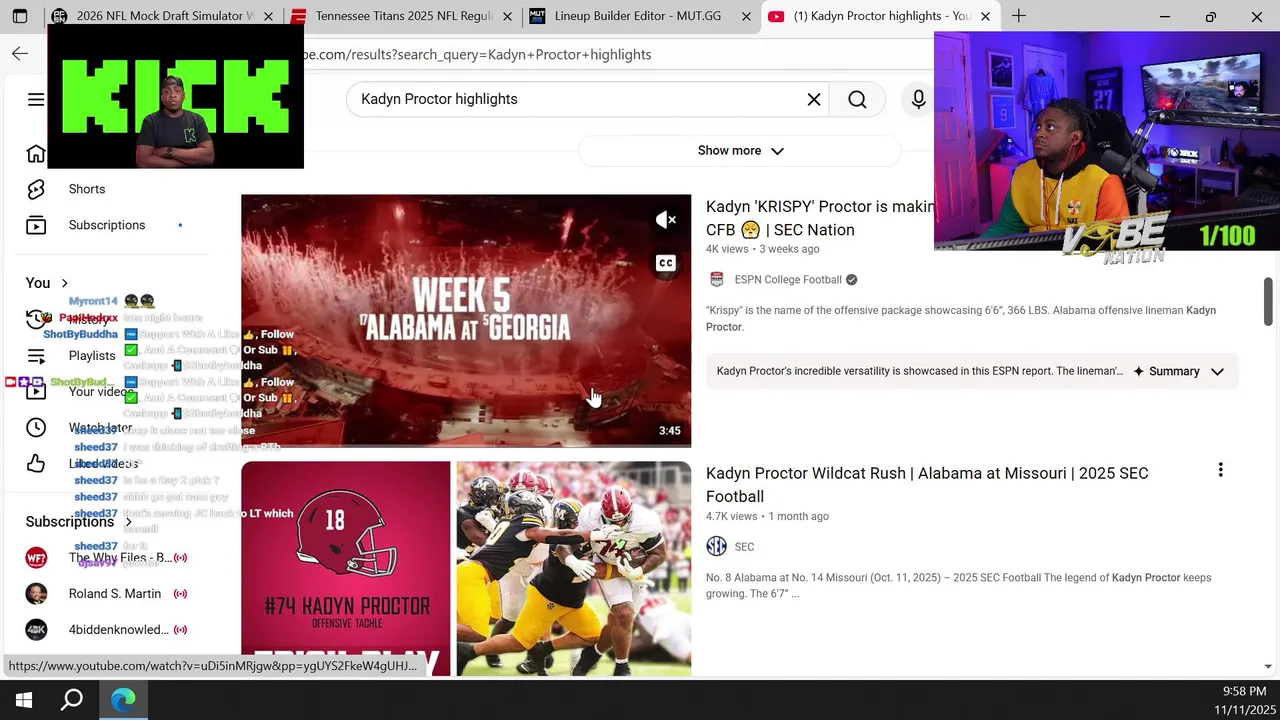Viewport: 1280px width, 720px height.
Task: Open the Subscriptions sidebar icon
Action: click(36, 225)
